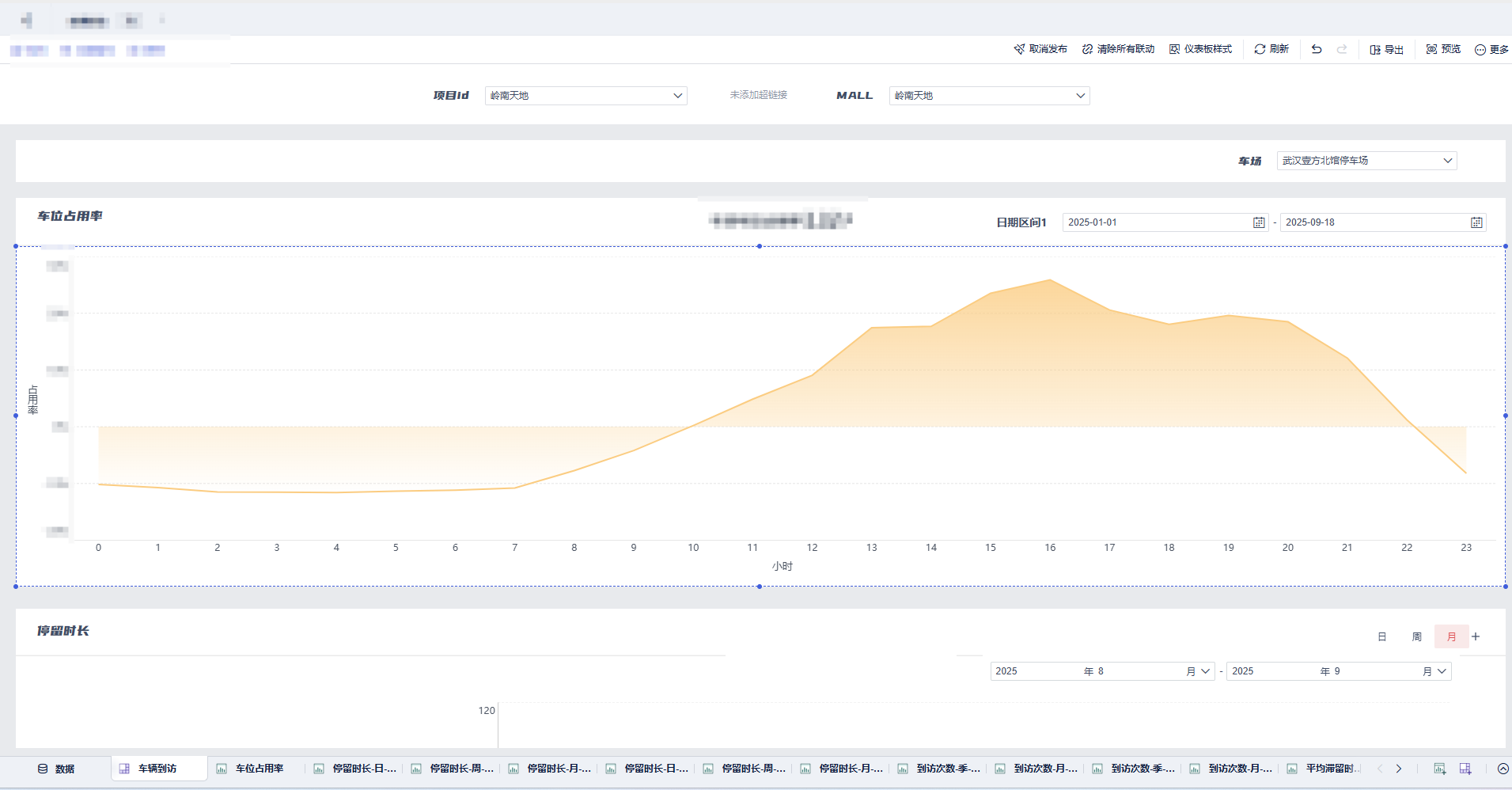The height and width of the screenshot is (790, 1512).
Task: Switch 停留时长 granularity to 周
Action: coord(1417,636)
